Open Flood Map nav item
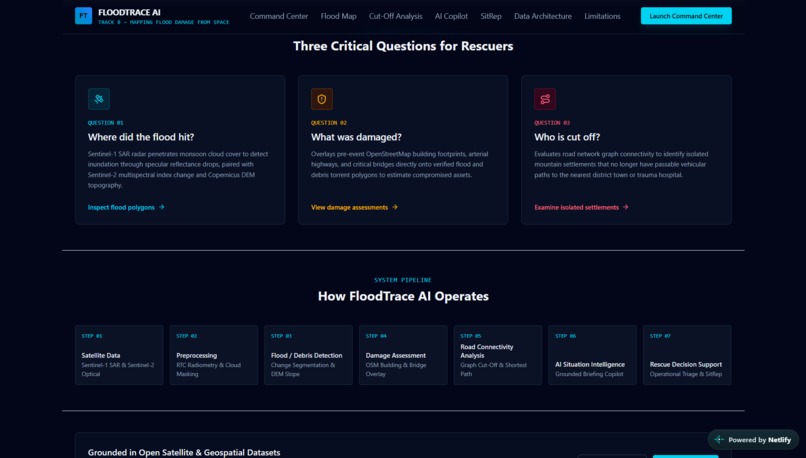This screenshot has height=458, width=806. [x=338, y=16]
